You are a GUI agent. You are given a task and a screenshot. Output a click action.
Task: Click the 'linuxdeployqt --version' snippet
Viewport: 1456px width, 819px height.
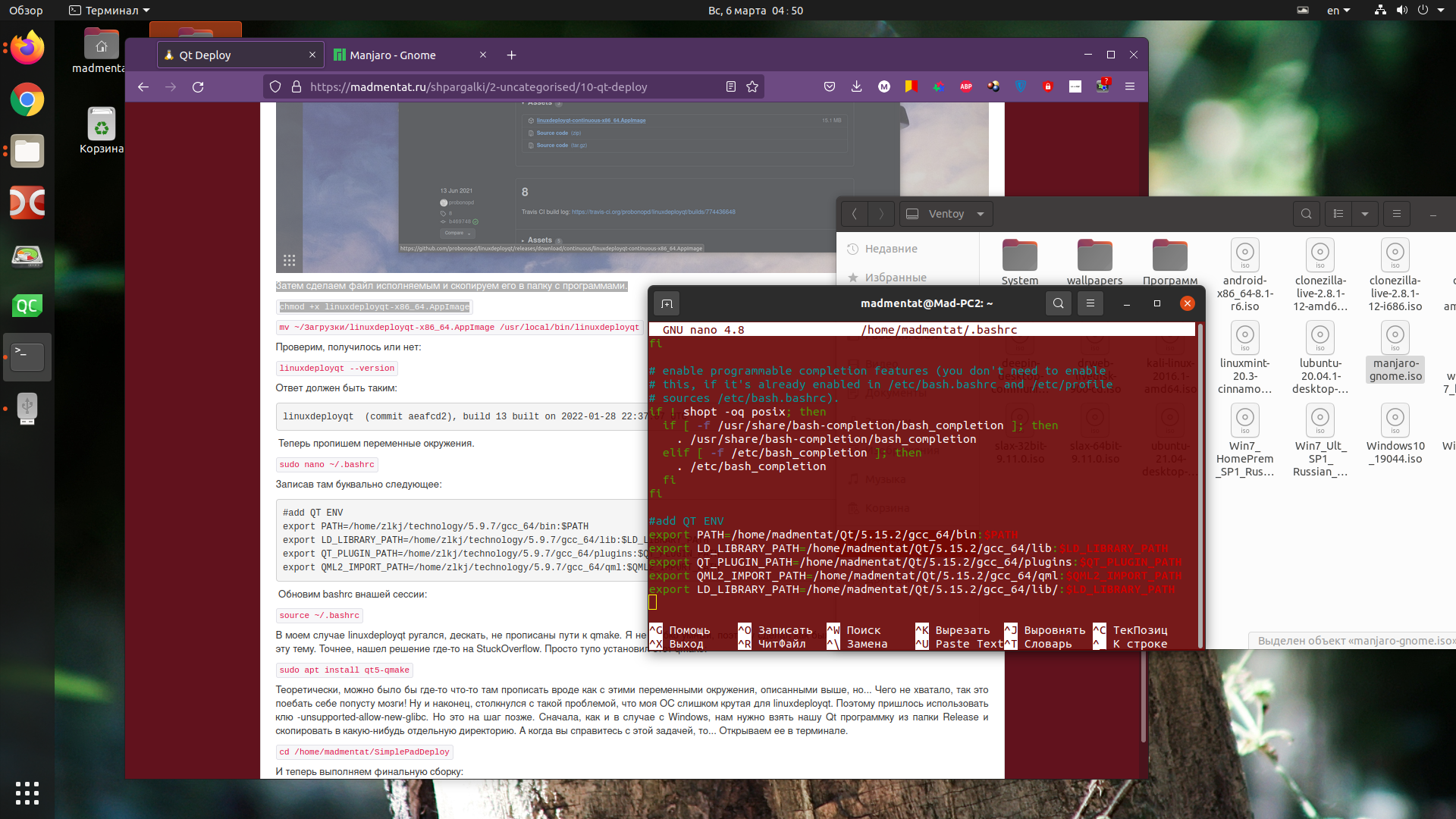click(x=337, y=369)
